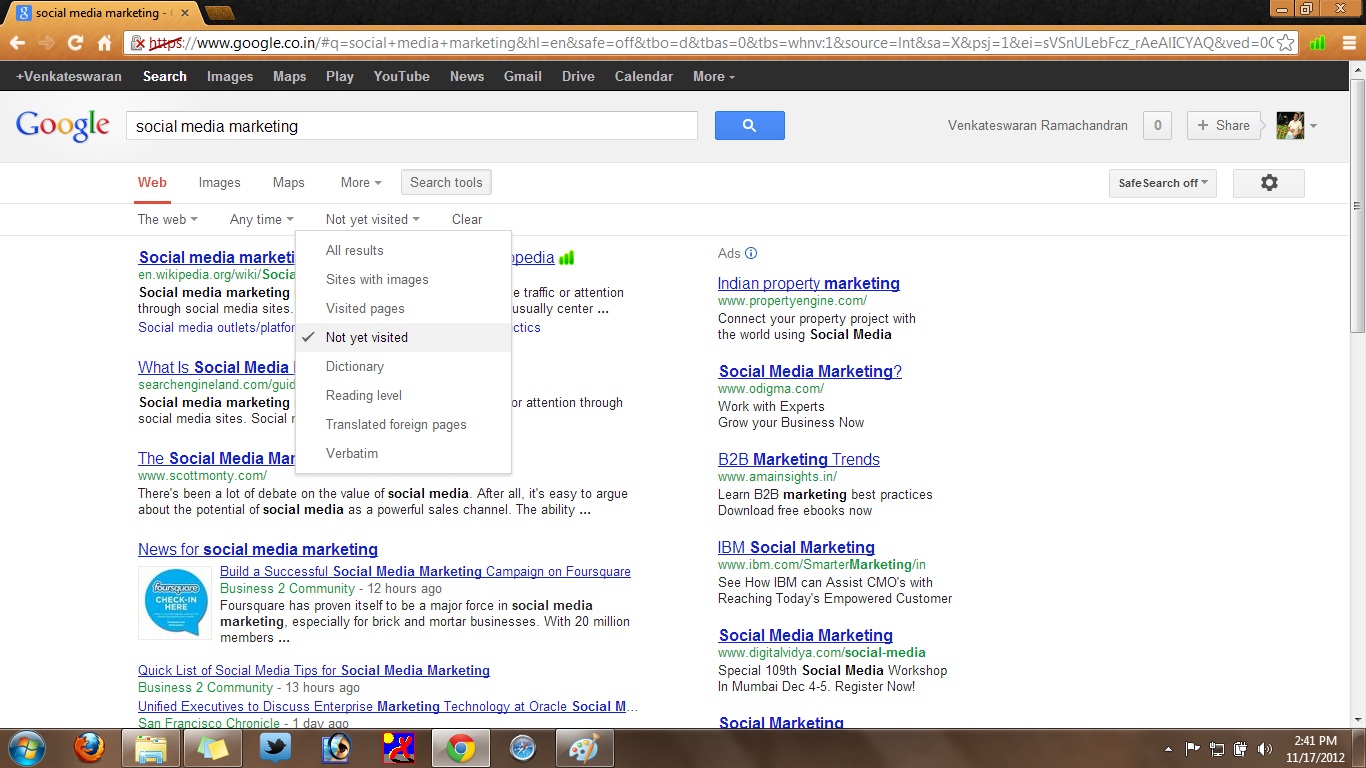Open a new browser tab
1366x768 pixels.
click(x=219, y=13)
